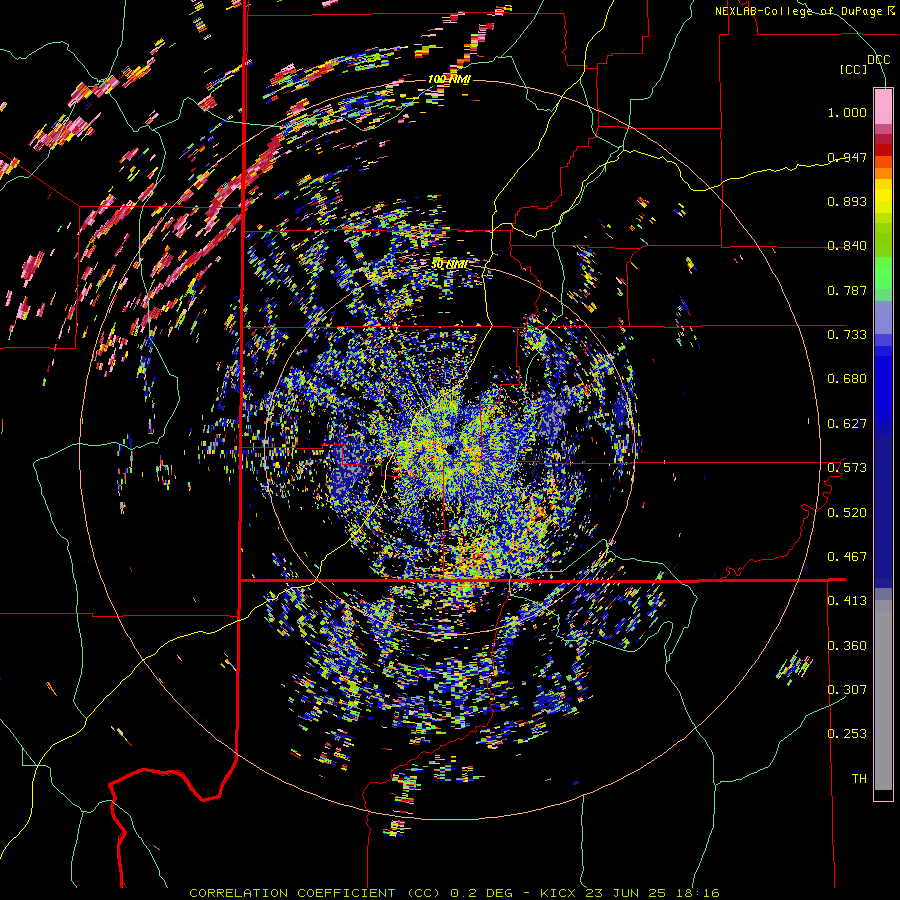Click the CORRELATION COEFFICIENT (CC) caption text
The height and width of the screenshot is (900, 900).
click(x=315, y=893)
